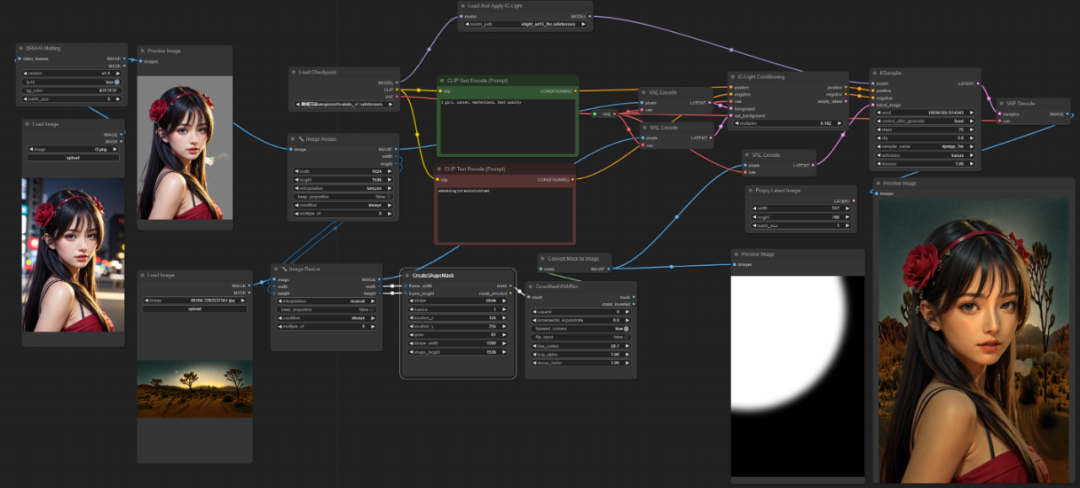This screenshot has width=1080, height=488.
Task: Click the model input socket on KSampler
Action: coord(873,83)
